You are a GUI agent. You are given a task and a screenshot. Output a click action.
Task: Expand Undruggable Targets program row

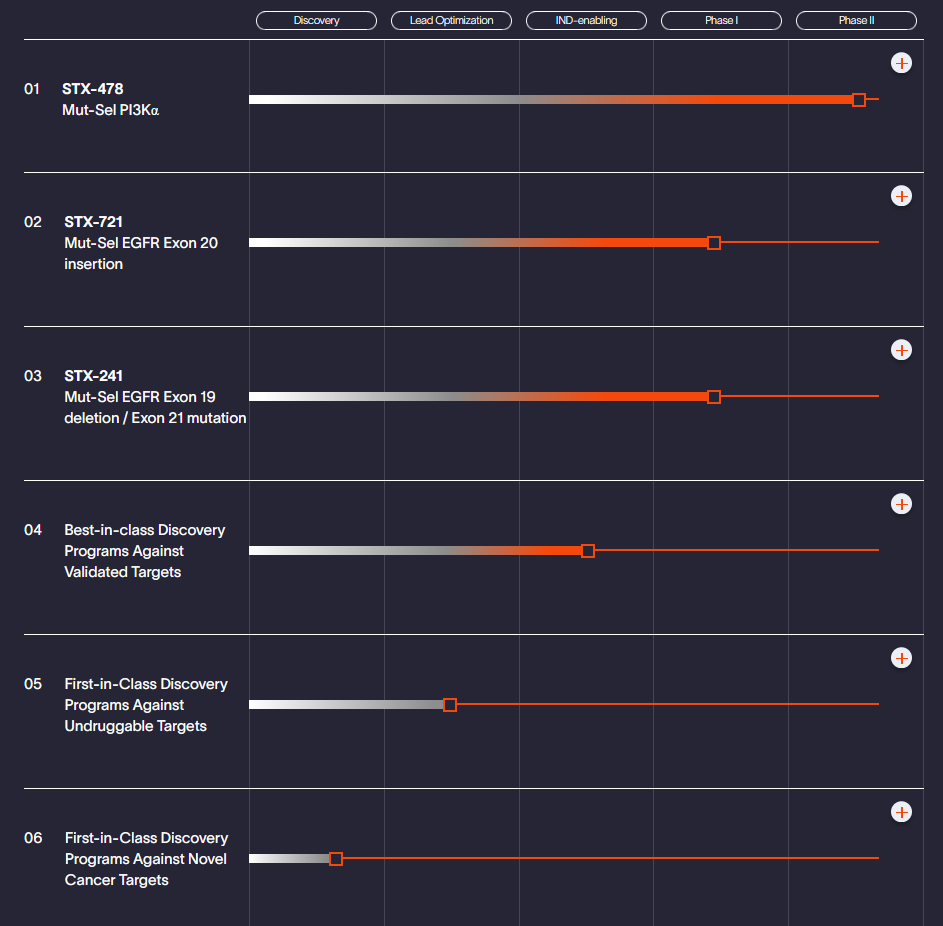(901, 658)
